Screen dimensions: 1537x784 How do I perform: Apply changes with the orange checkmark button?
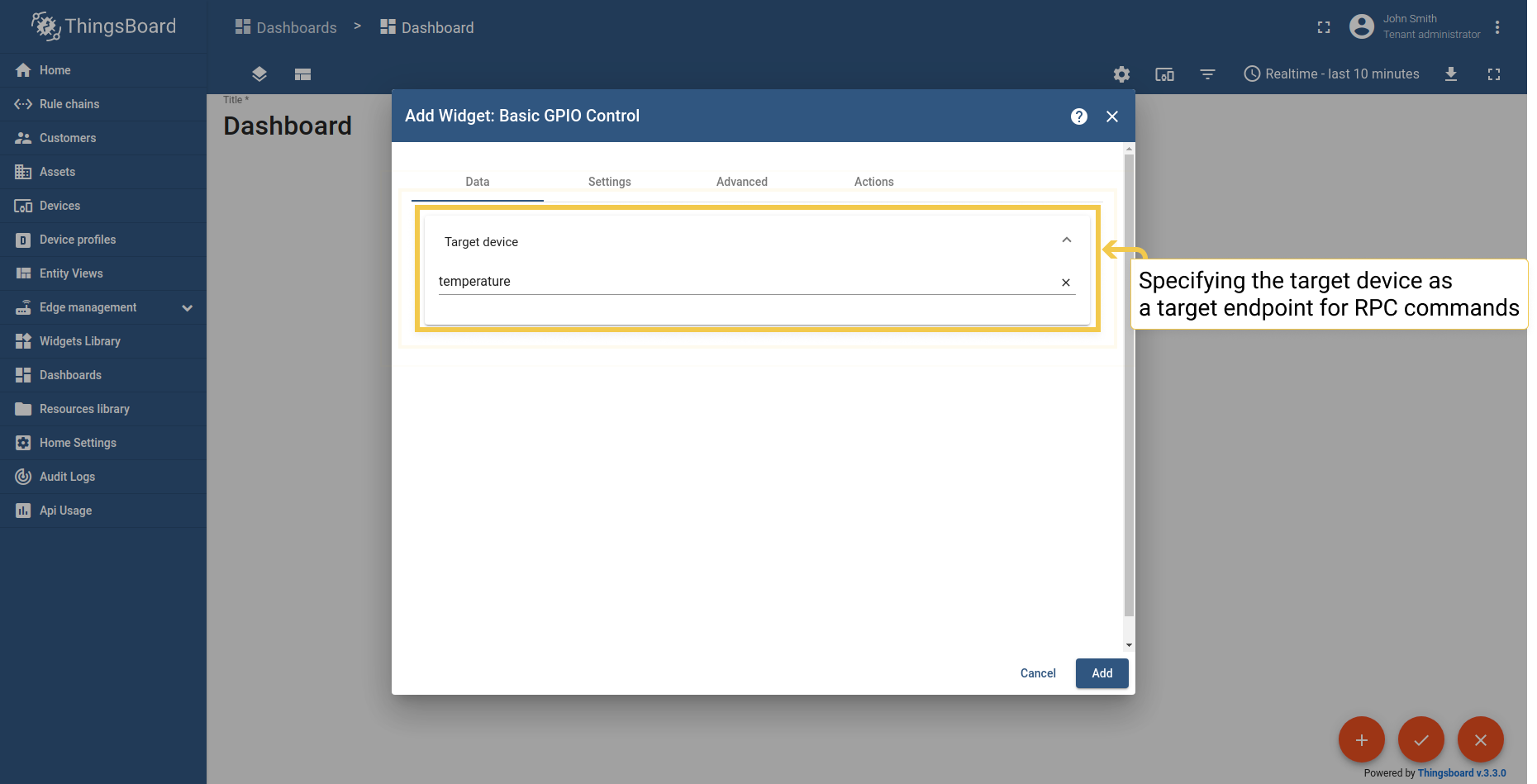(1420, 739)
